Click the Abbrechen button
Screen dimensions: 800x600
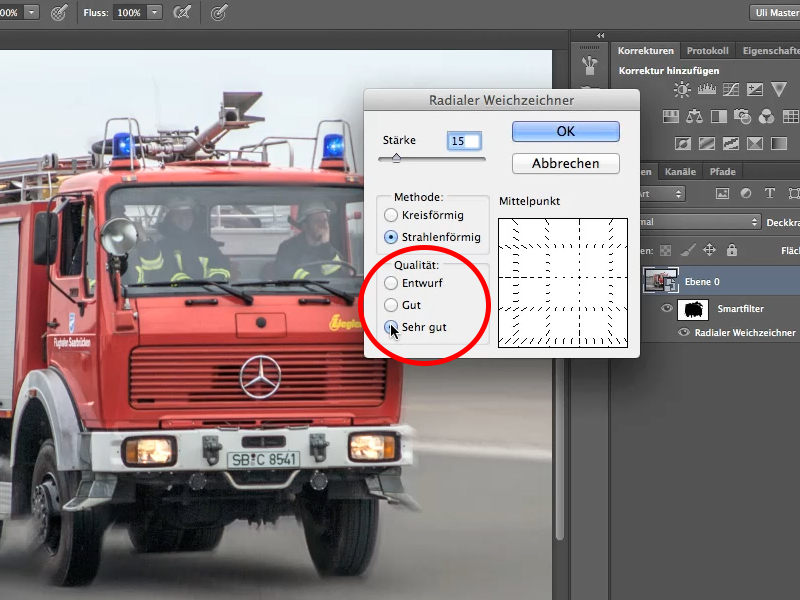click(566, 164)
